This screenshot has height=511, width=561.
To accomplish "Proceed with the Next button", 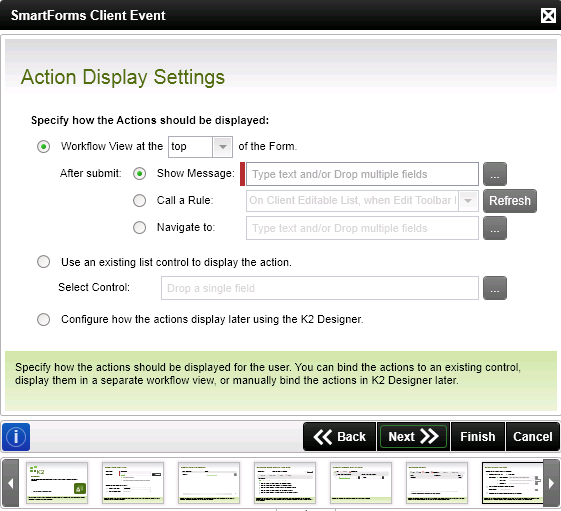I will (413, 437).
